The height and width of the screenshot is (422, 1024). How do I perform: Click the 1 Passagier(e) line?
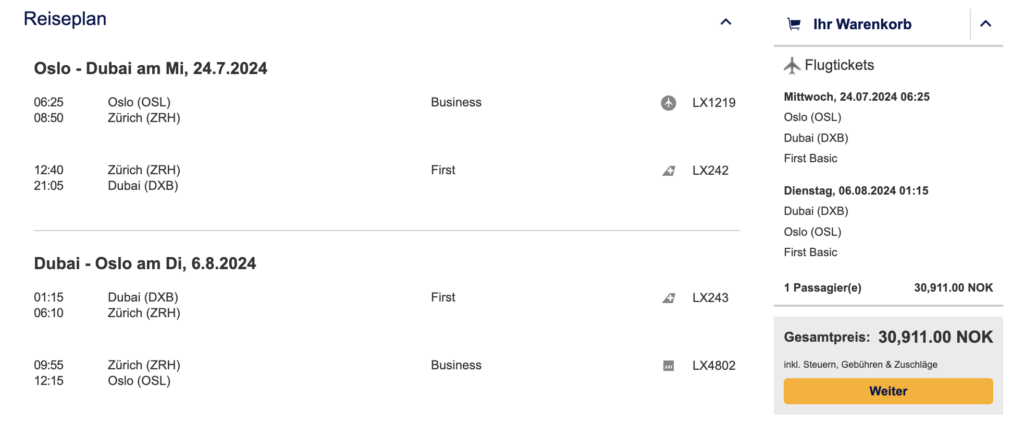[823, 288]
